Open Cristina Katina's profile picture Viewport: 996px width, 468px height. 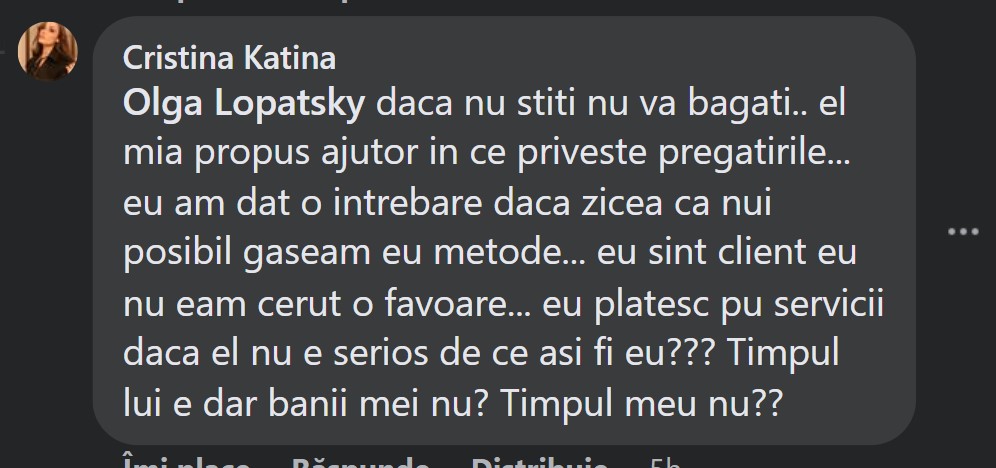[x=48, y=51]
